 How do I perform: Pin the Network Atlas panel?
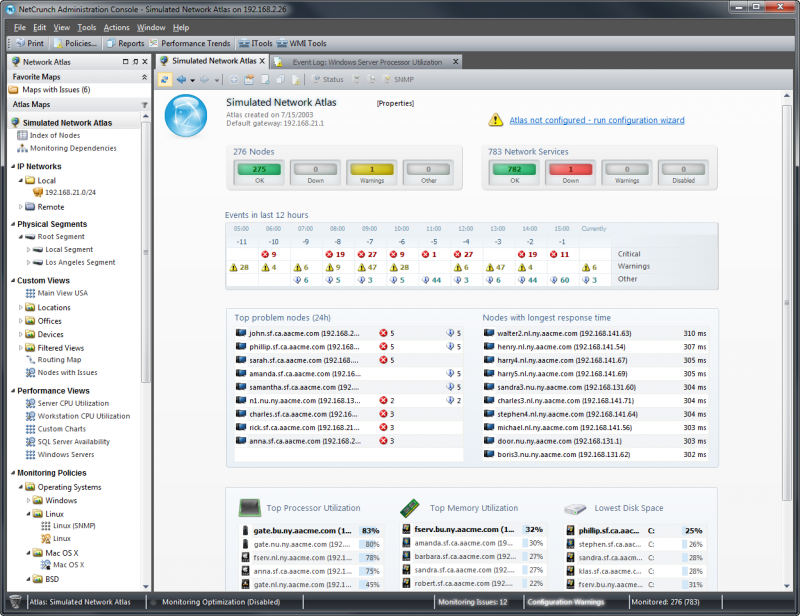tap(135, 62)
